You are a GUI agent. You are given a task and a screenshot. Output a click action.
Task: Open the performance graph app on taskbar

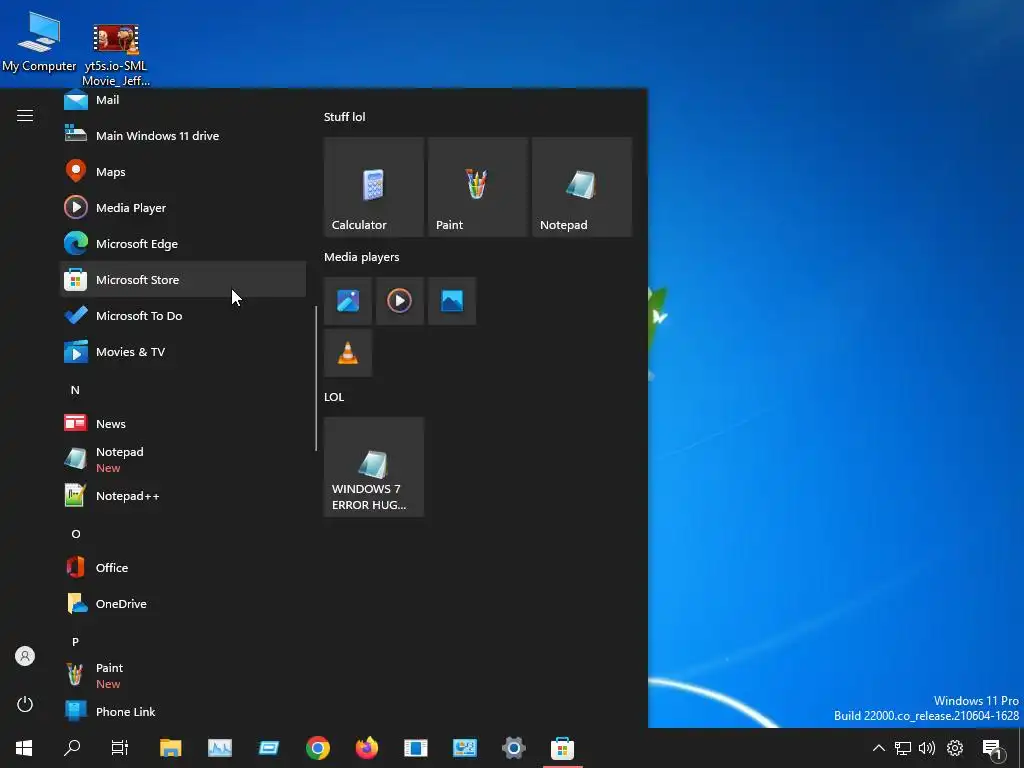219,748
